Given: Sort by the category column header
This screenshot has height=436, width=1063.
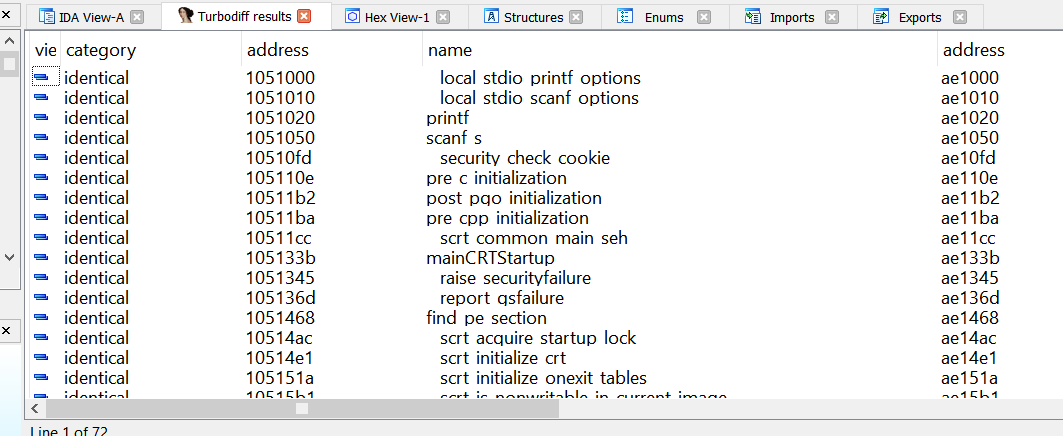Looking at the screenshot, I should 100,50.
